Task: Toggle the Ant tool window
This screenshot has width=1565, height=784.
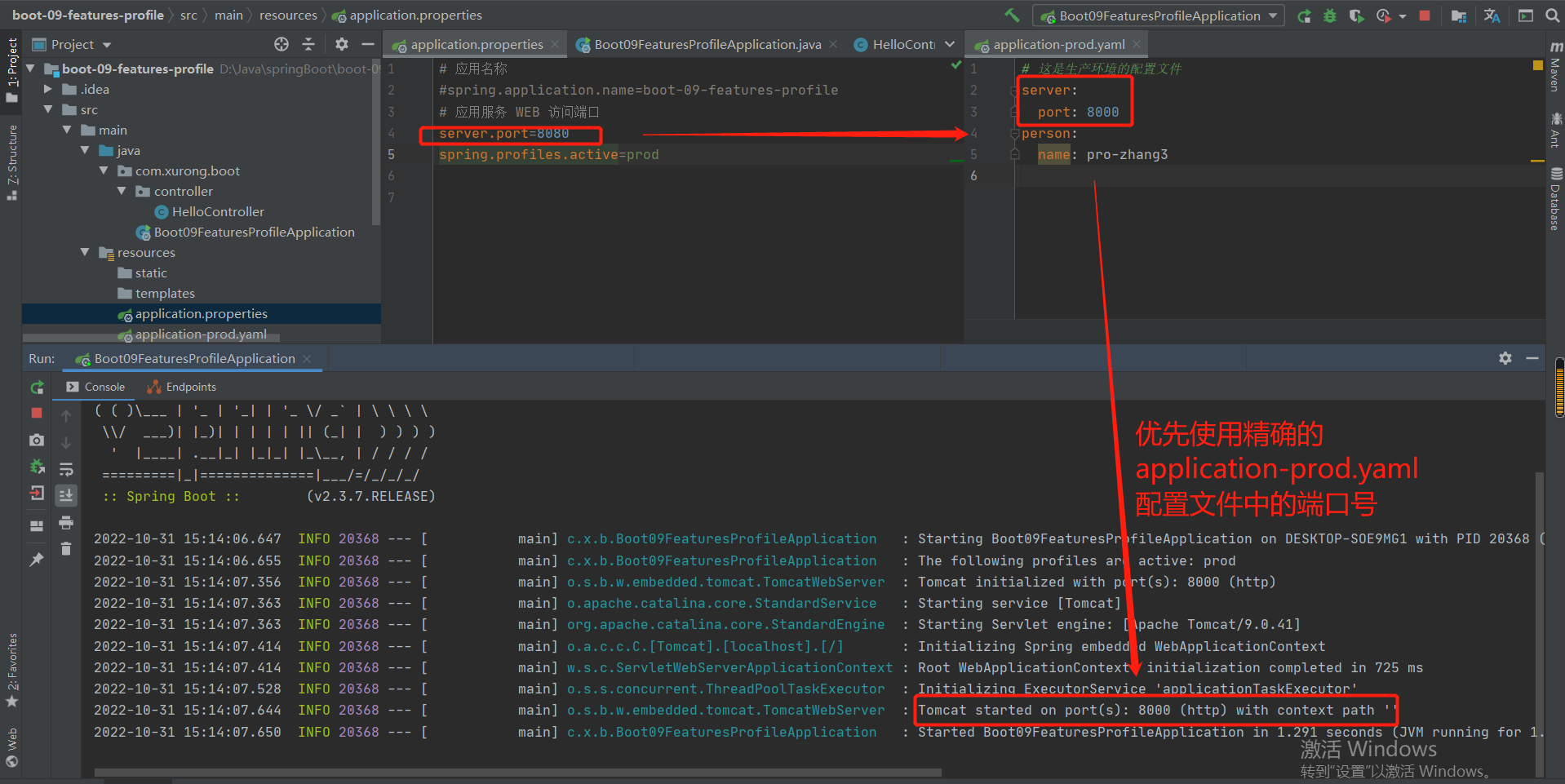Action: point(1555,130)
